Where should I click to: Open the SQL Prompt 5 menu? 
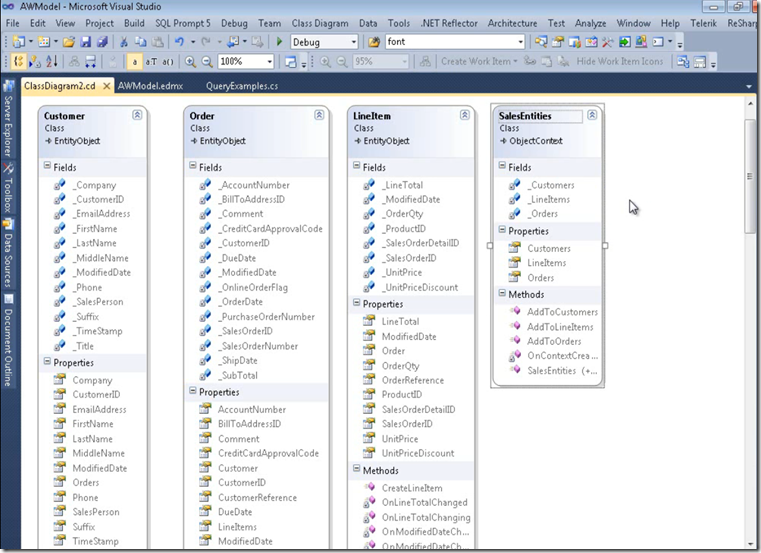pos(183,23)
